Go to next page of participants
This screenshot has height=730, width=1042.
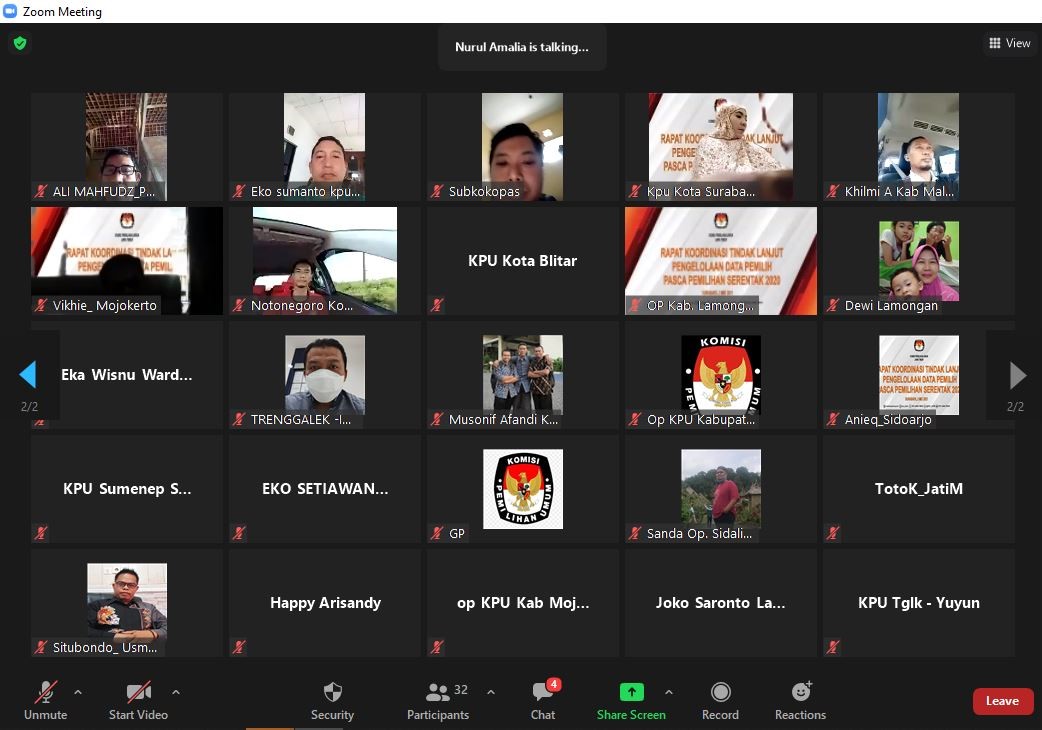tap(1017, 375)
